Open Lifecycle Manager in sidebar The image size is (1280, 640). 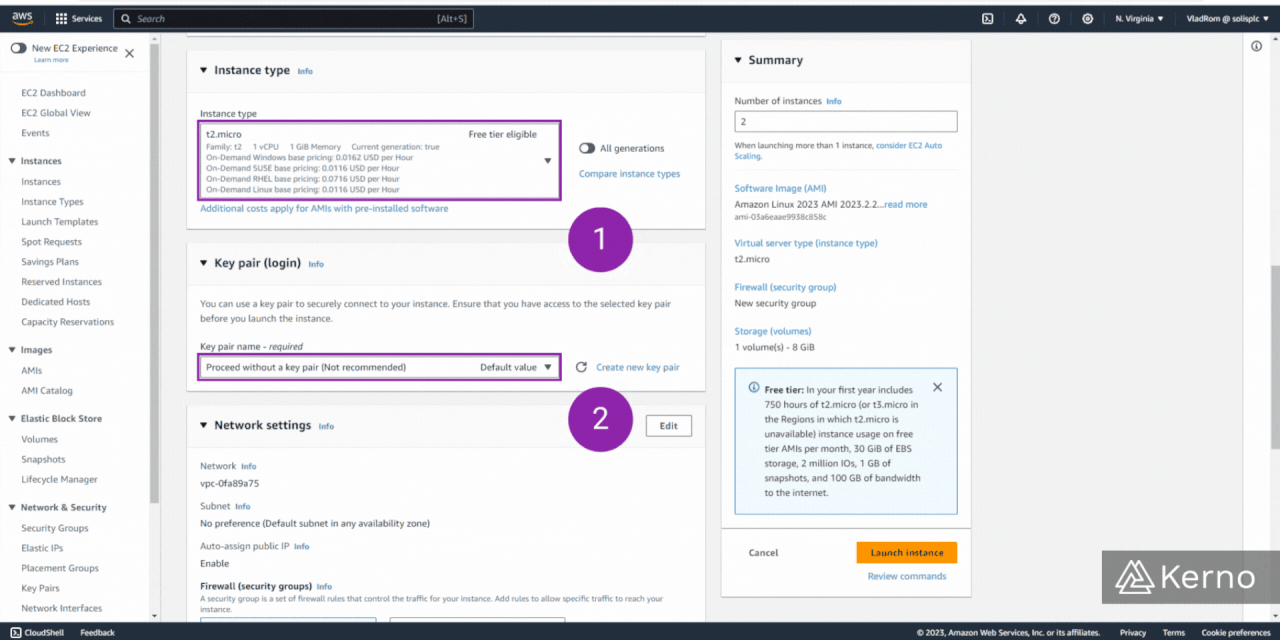(59, 479)
